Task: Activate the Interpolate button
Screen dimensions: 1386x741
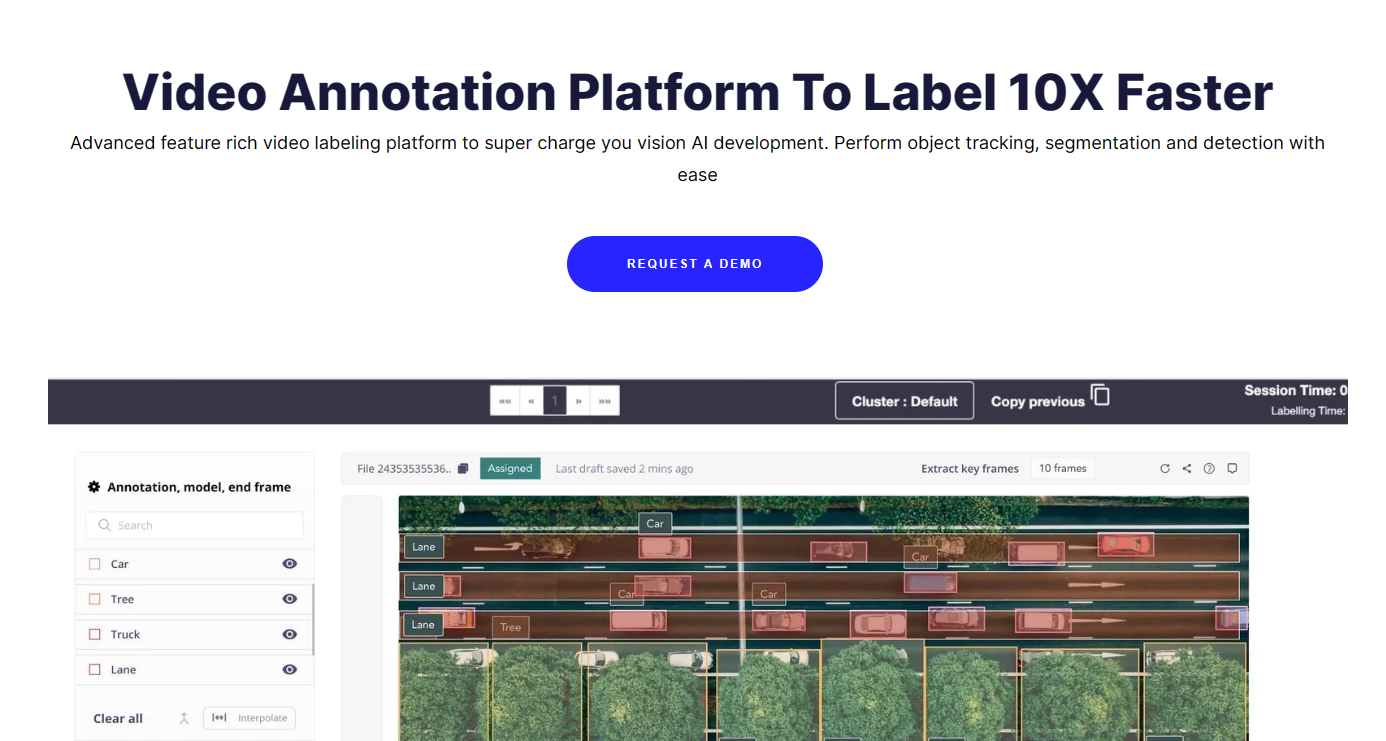Action: pyautogui.click(x=248, y=718)
